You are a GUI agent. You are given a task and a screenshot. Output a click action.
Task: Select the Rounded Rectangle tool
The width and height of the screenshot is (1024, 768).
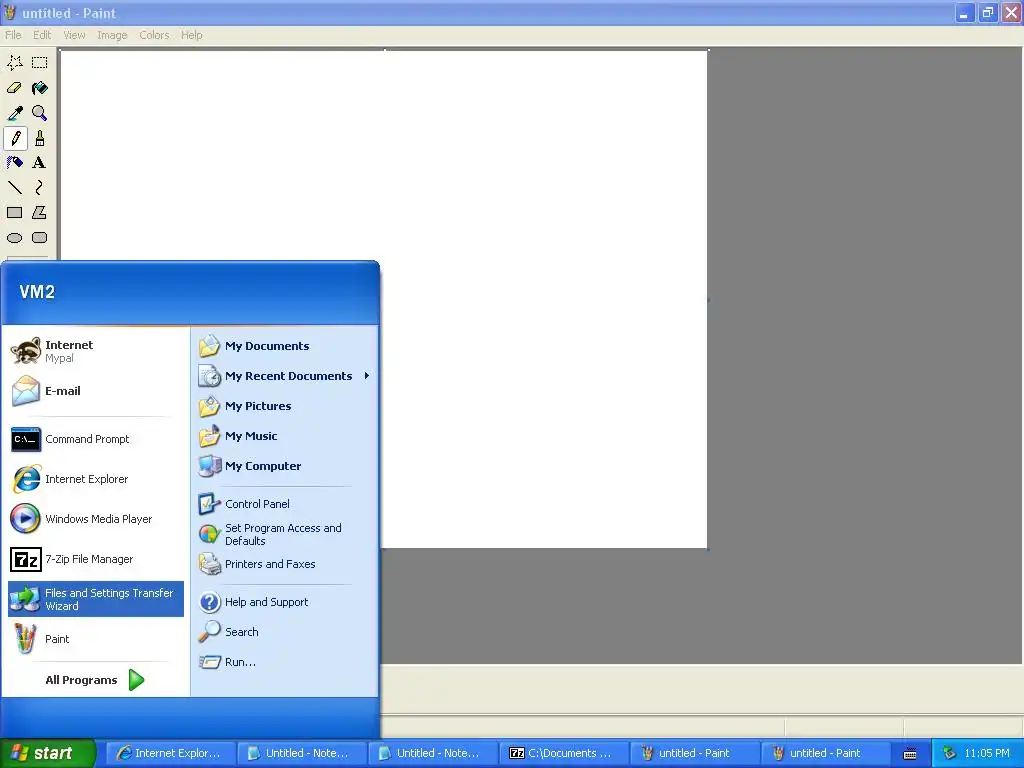click(x=39, y=238)
